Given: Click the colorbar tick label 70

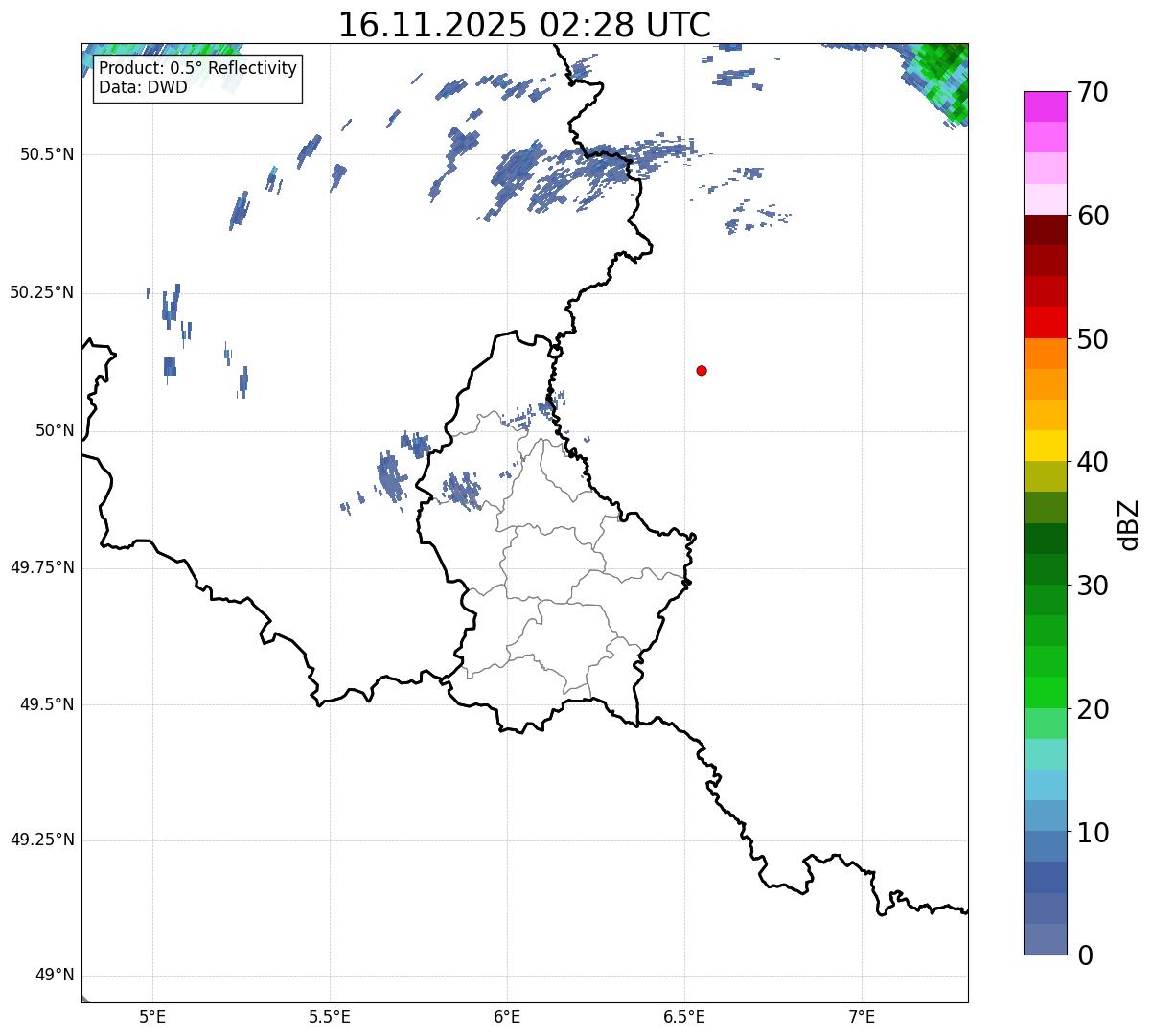Looking at the screenshot, I should (1093, 92).
